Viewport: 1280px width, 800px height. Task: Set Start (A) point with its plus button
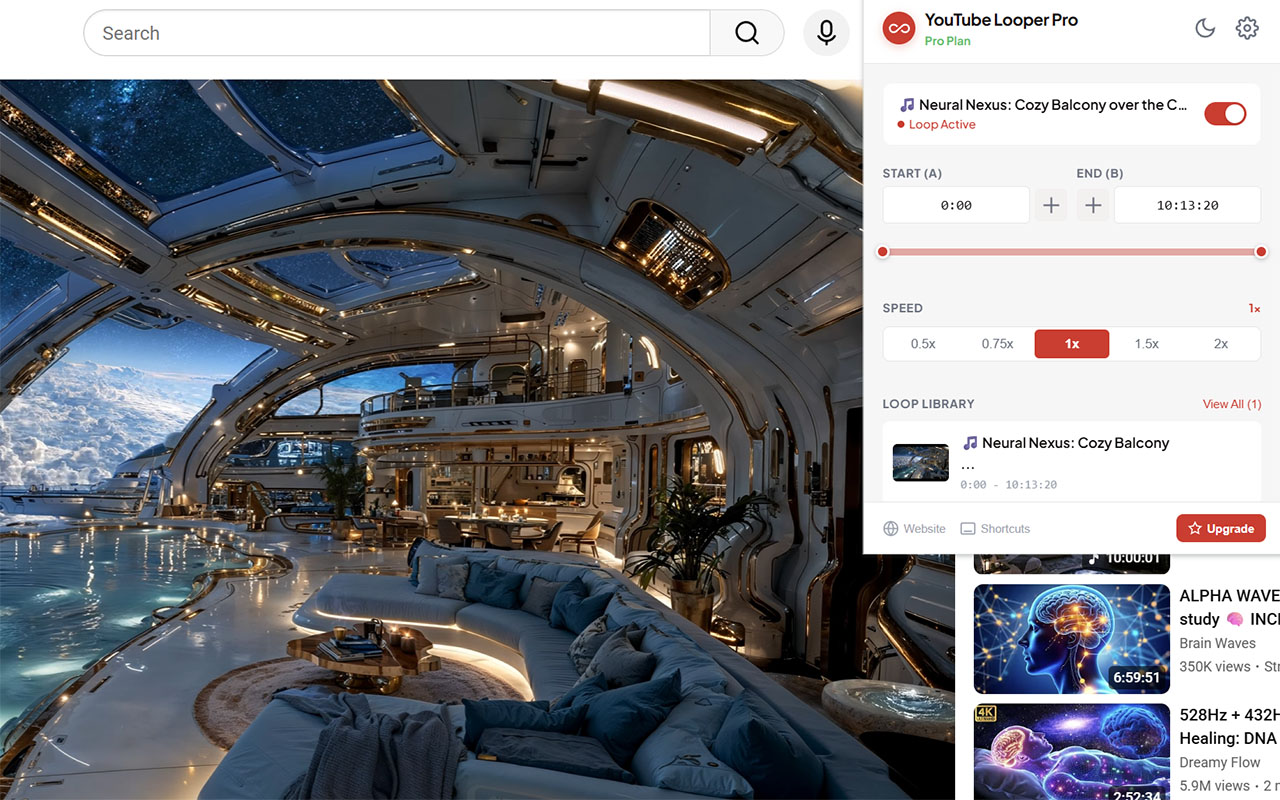[x=1051, y=205]
